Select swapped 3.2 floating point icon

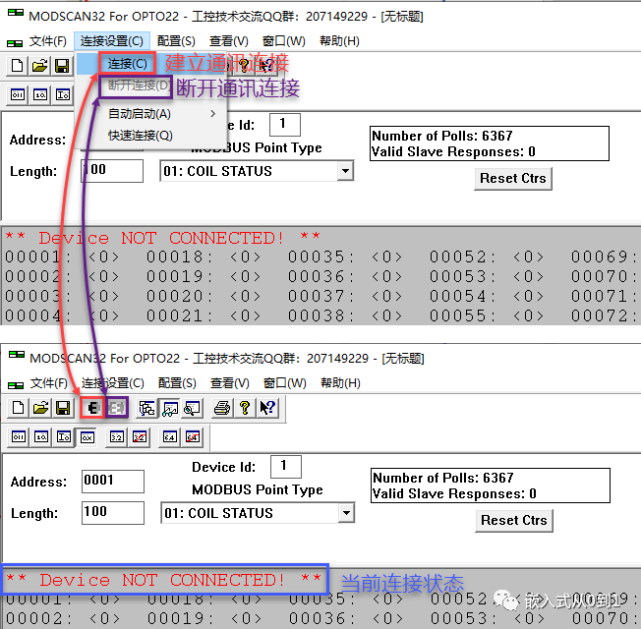click(139, 437)
